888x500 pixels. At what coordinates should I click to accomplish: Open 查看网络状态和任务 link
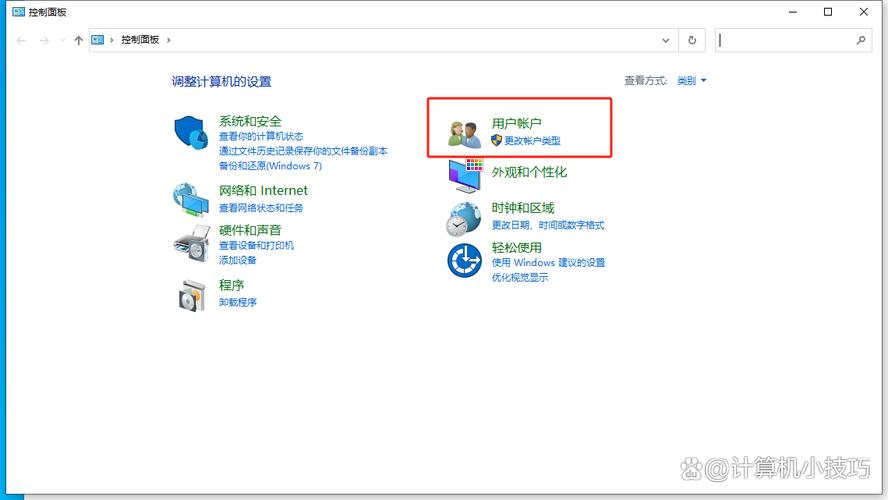point(260,208)
